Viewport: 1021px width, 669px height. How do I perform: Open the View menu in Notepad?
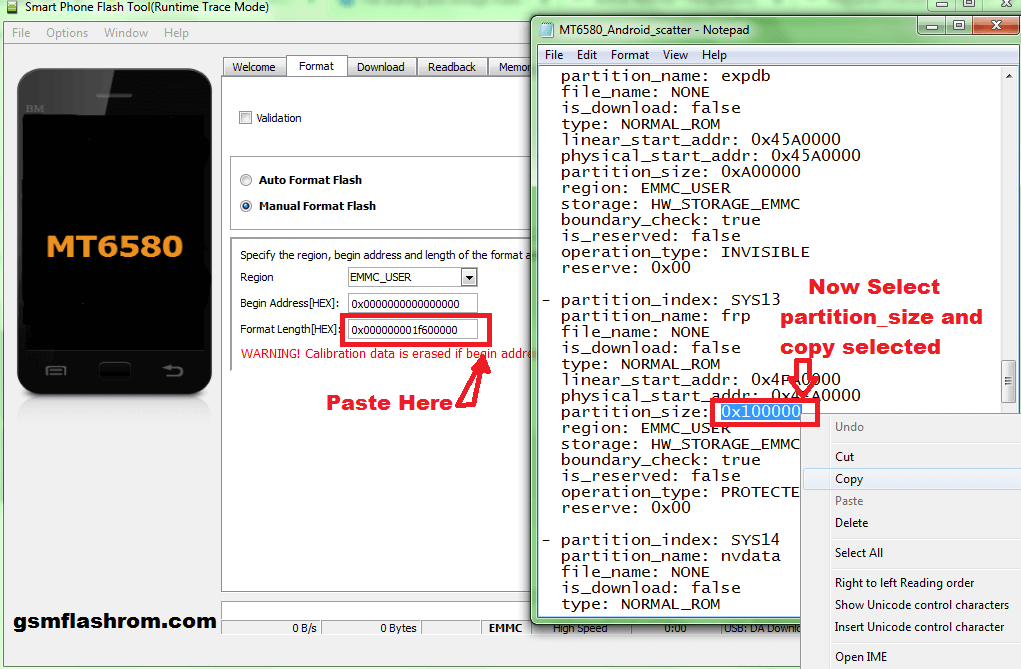(x=675, y=55)
